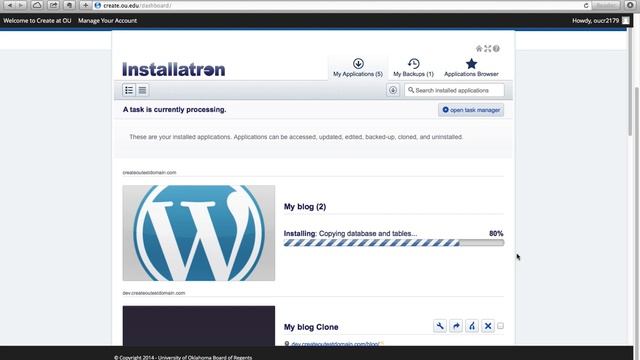This screenshot has height=360, width=640.
Task: Click the 80% progress value
Action: click(x=496, y=233)
